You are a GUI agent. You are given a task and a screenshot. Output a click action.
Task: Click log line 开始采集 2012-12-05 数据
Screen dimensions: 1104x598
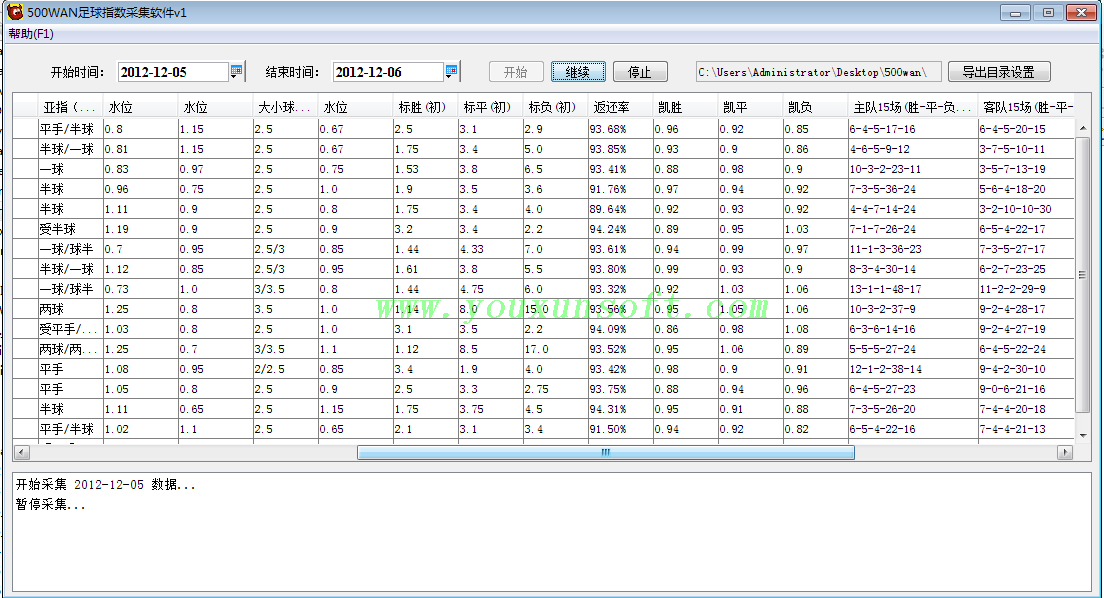coord(106,485)
